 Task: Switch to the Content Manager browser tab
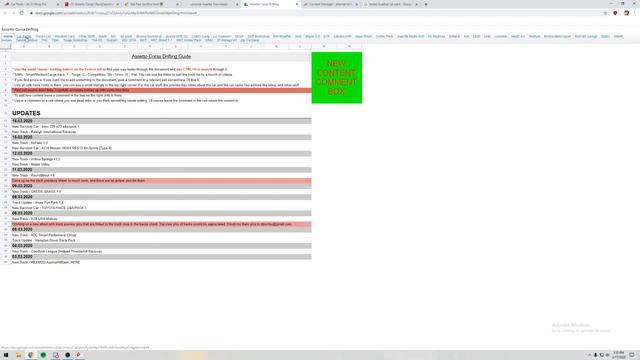330,4
